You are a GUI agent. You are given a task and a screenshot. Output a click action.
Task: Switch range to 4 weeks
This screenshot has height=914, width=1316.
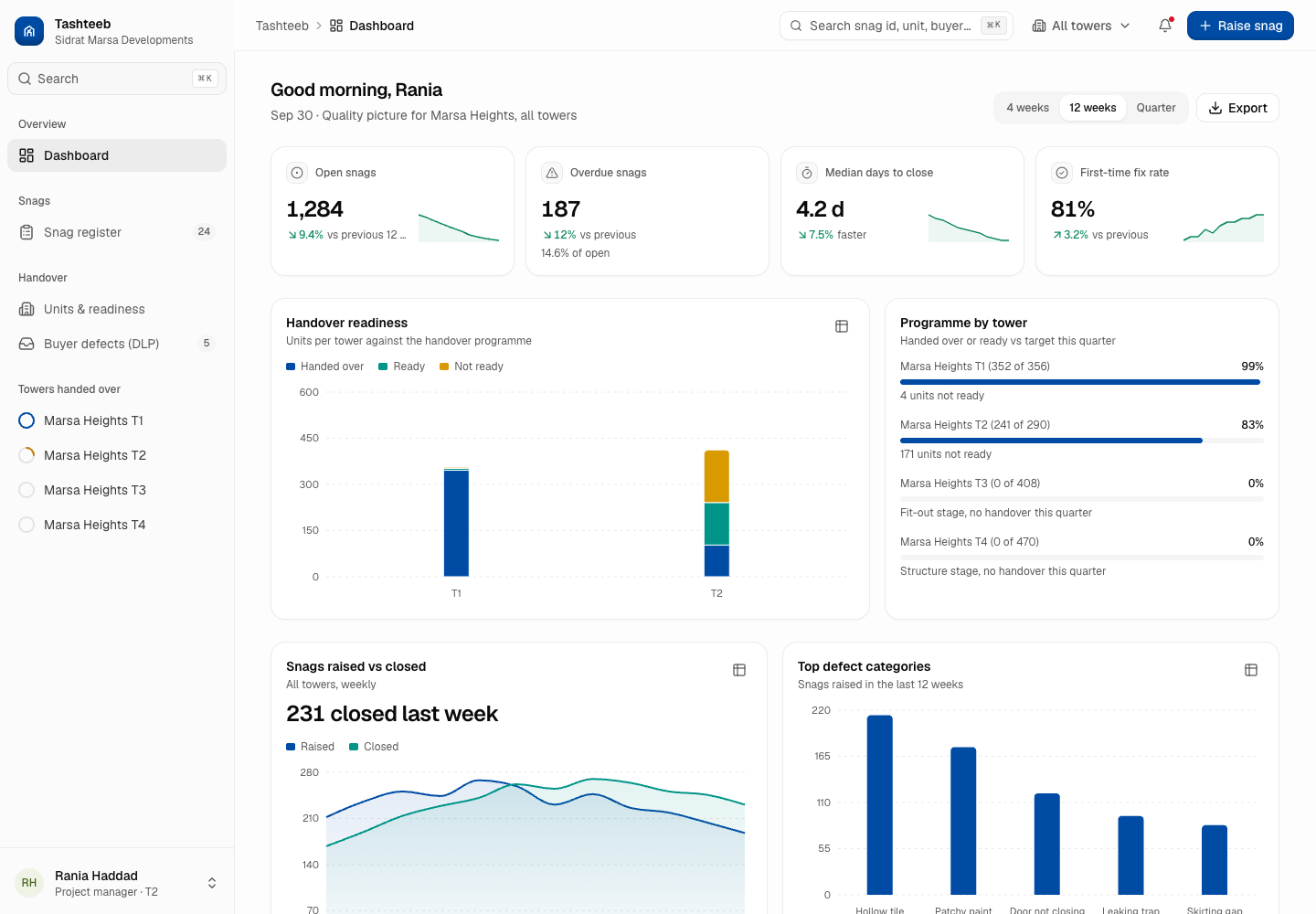[1027, 108]
